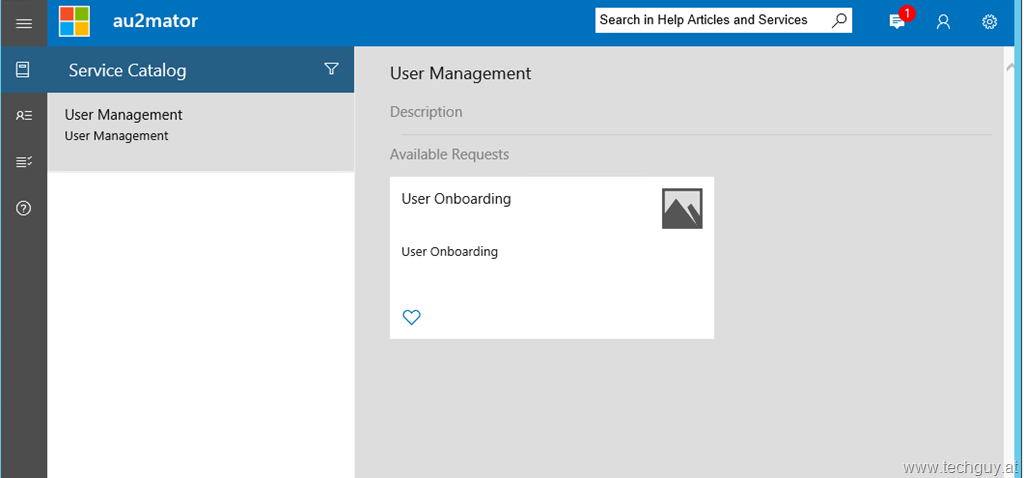Click the scrollbar up arrow
Viewport: 1024px width, 478px height.
pyautogui.click(x=1011, y=67)
